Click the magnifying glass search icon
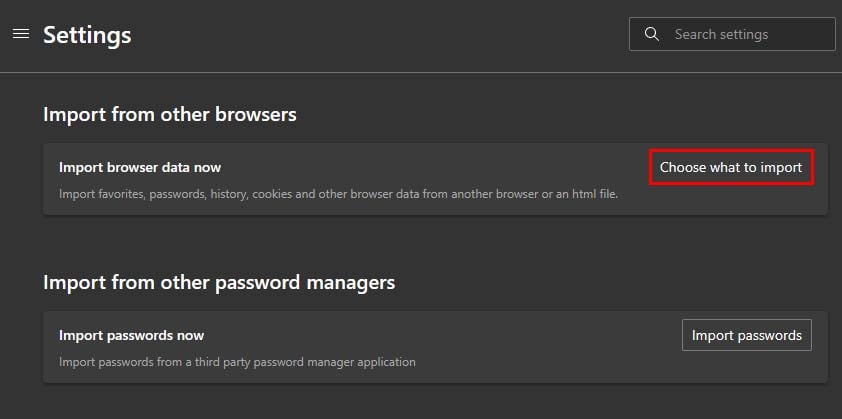The image size is (842, 419). coord(652,34)
